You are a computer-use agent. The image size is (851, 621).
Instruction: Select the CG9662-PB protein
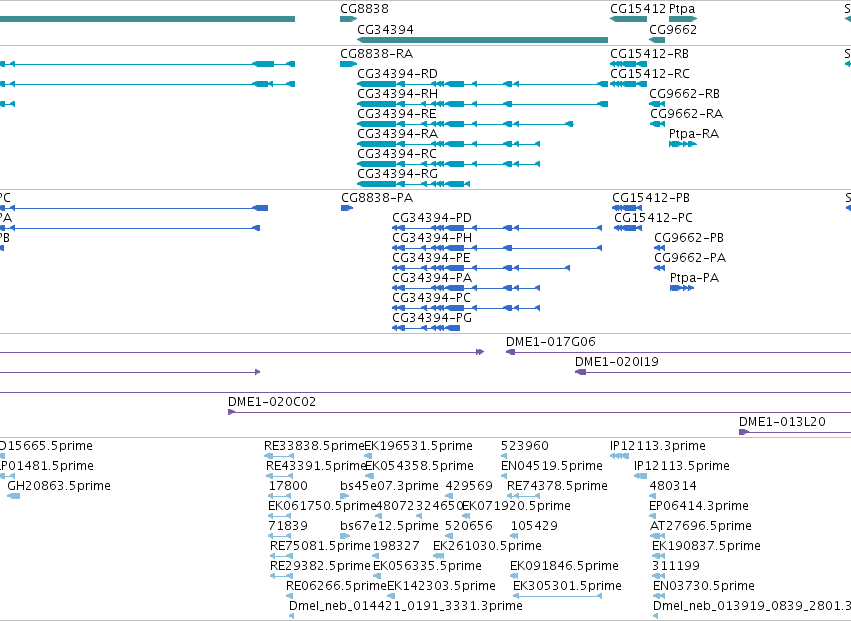tap(688, 238)
